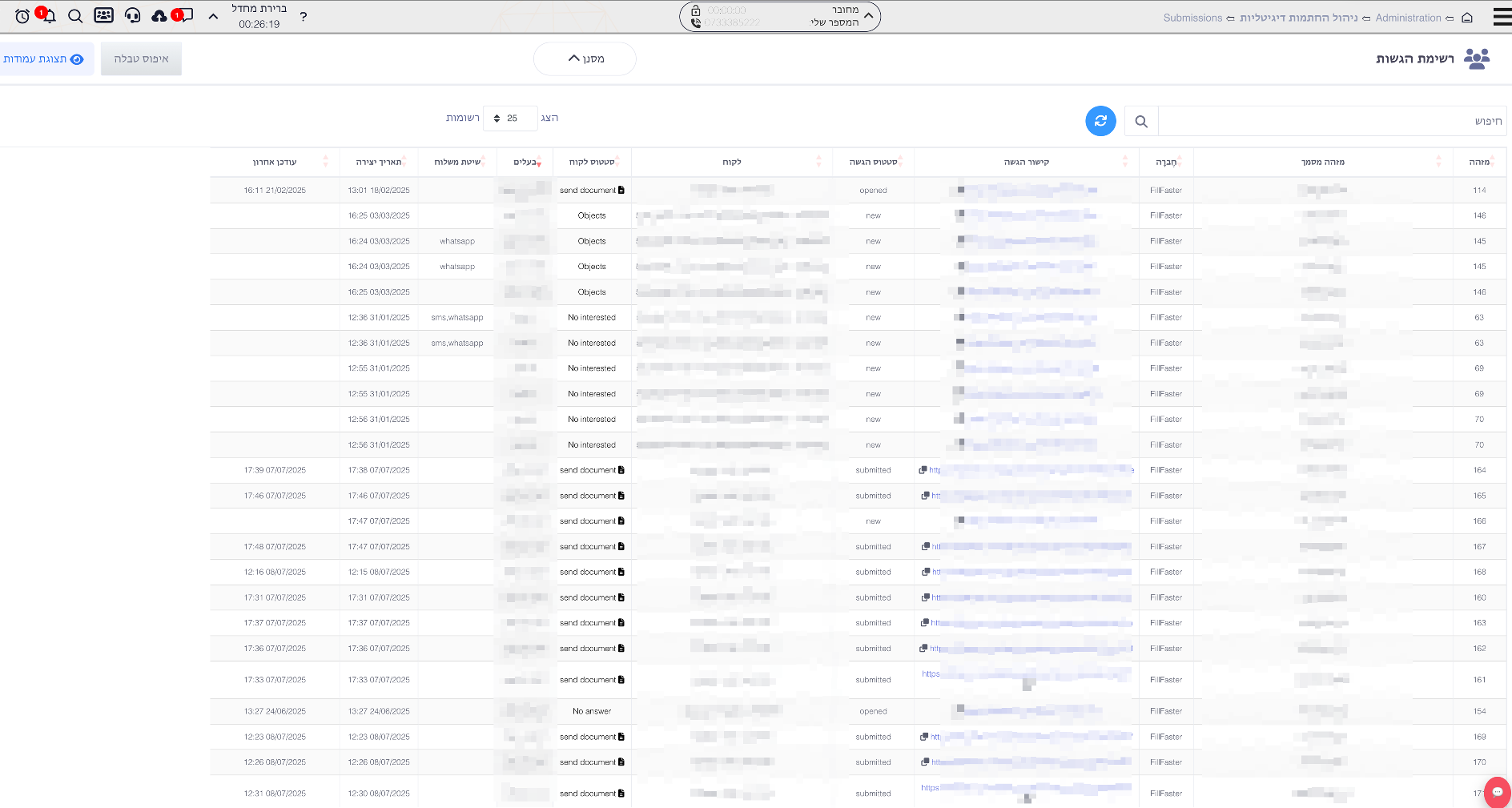This screenshot has width=1512, height=808.
Task: Open the records-per-page selector showing 25
Action: (x=509, y=119)
